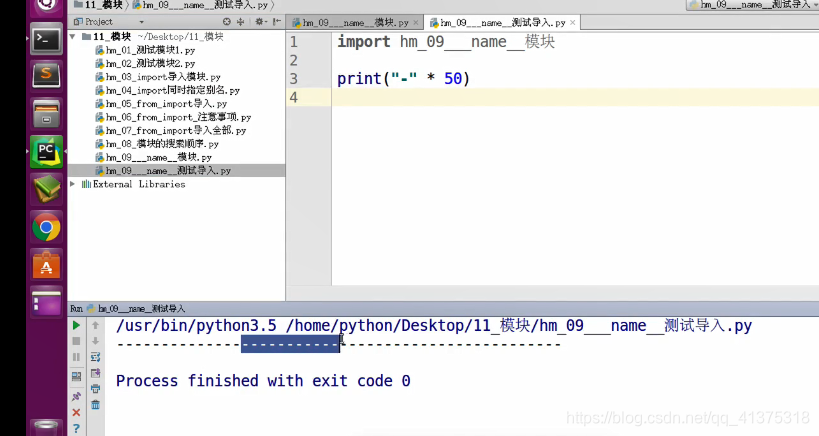Screen dimensions: 819x436
Task: Click scroll from source target icon
Action: pyautogui.click(x=227, y=22)
